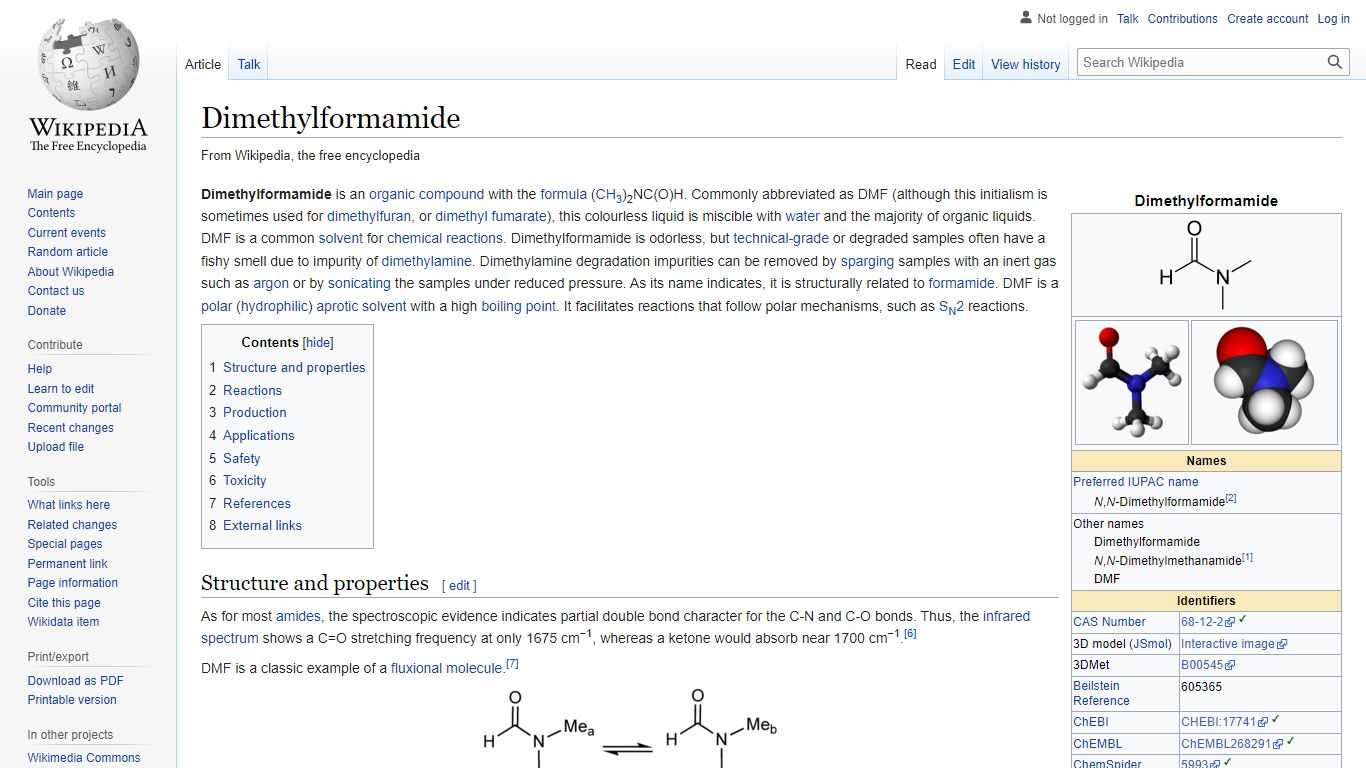Open the ball-and-stick model image
The width and height of the screenshot is (1366, 768).
point(1132,382)
